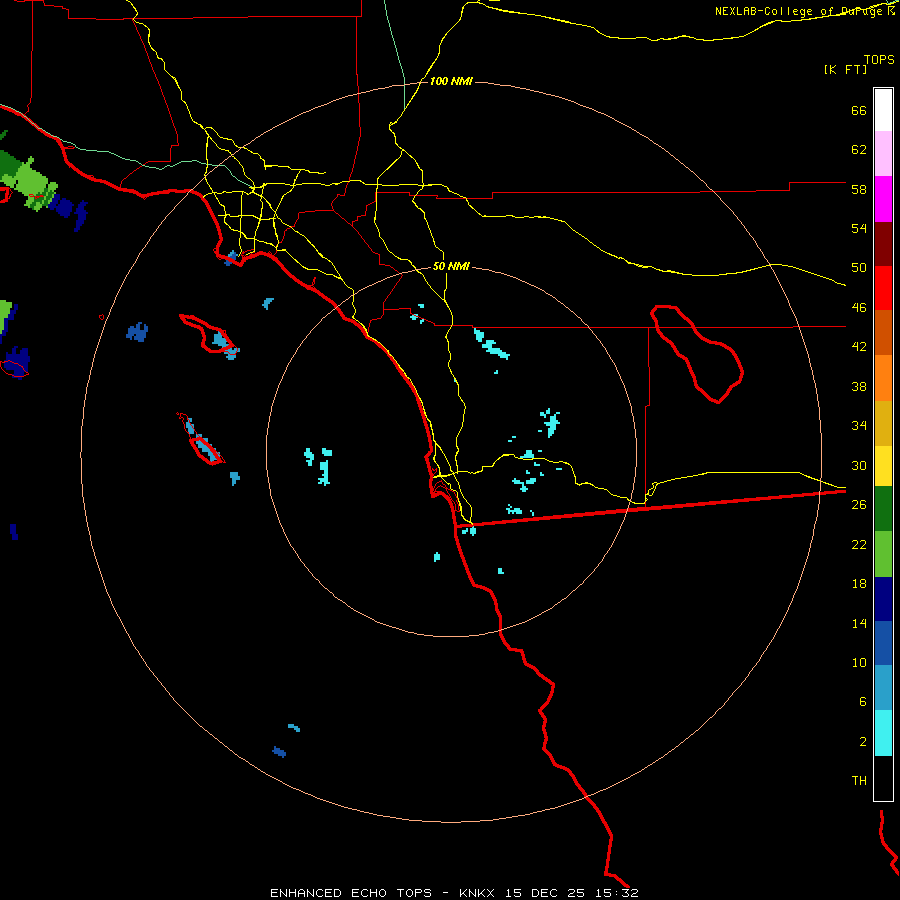Click the '54' legend value
This screenshot has width=900, height=900.
point(859,228)
